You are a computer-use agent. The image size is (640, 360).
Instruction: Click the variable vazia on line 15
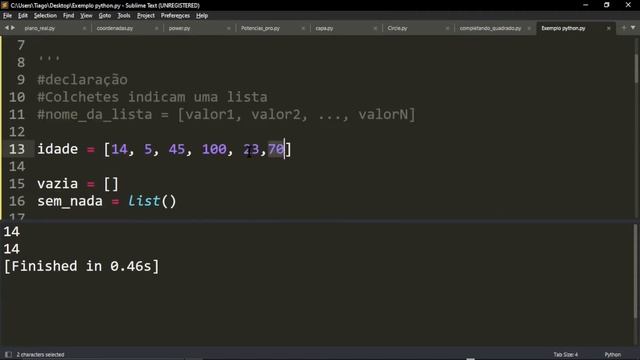click(x=58, y=184)
